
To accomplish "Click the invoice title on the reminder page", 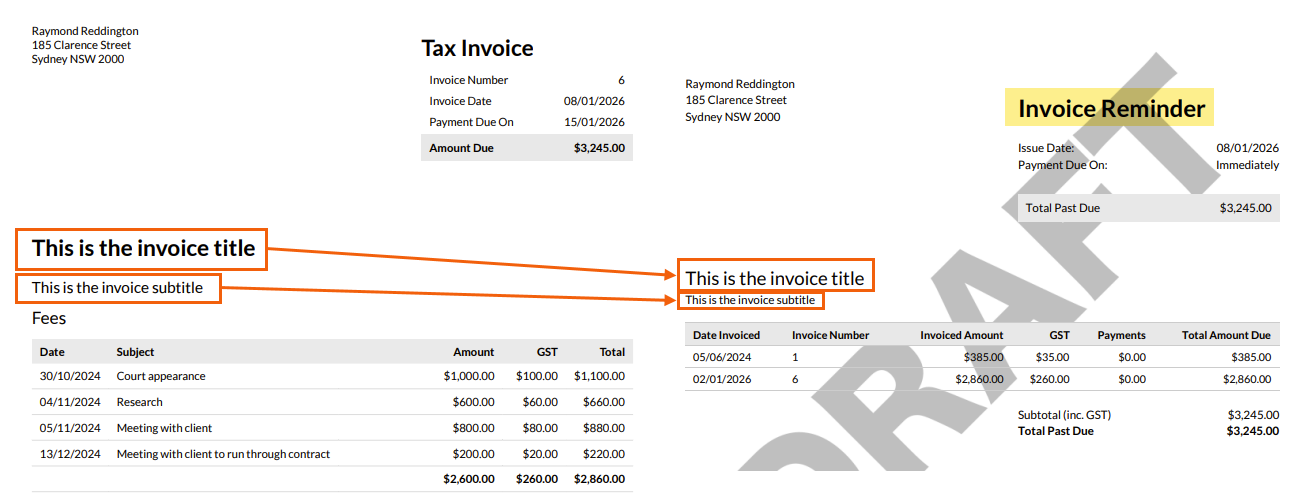I will 774,278.
